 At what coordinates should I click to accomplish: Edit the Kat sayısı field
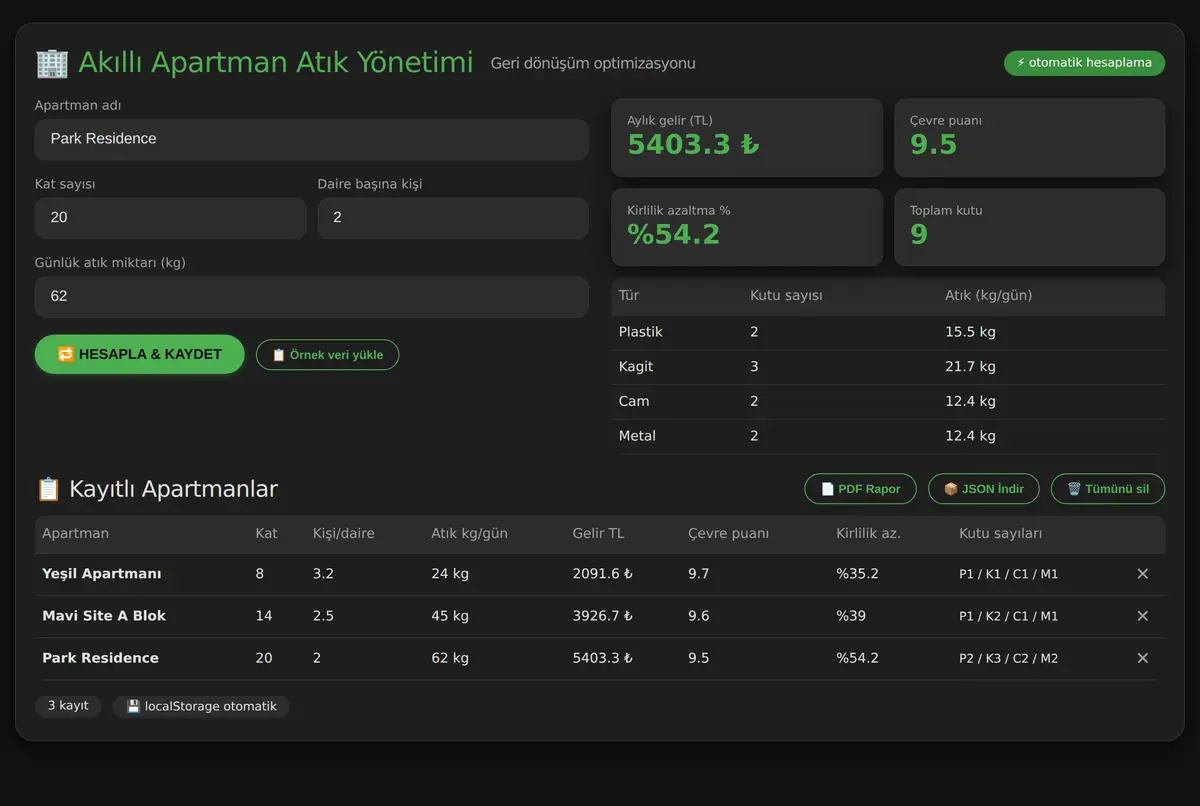[x=170, y=218]
